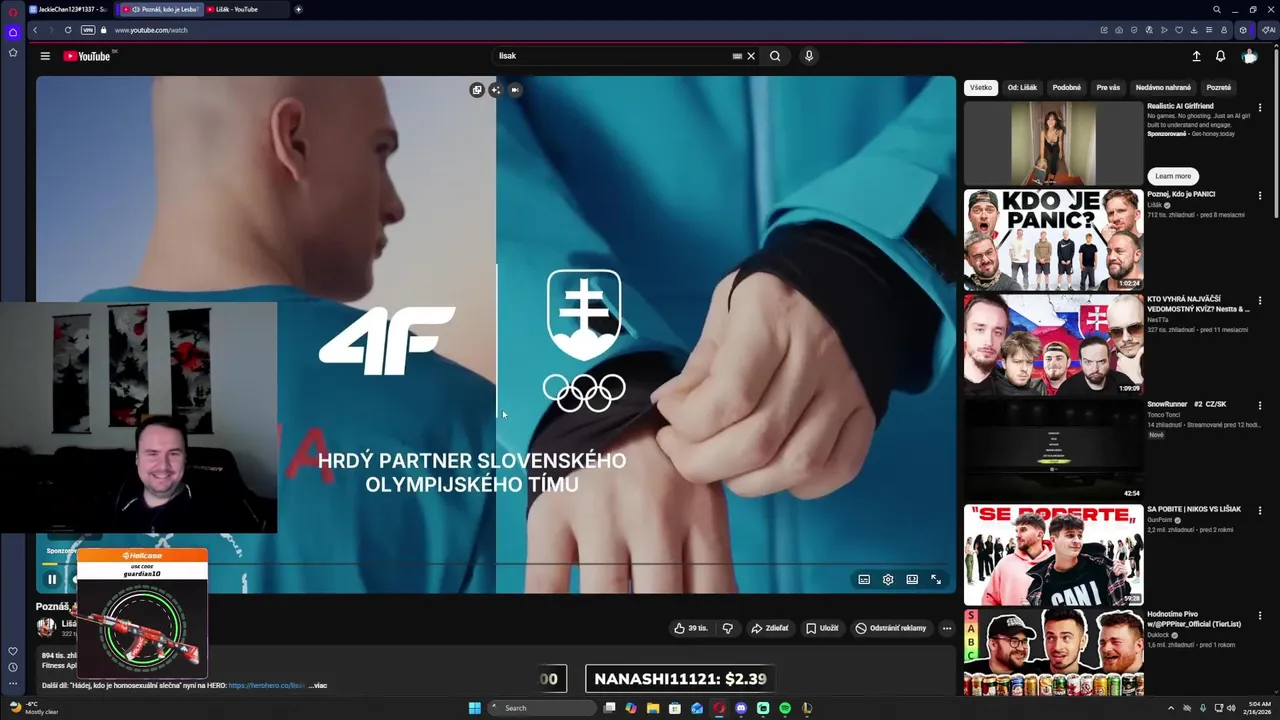Start voice search with the microphone icon
Image resolution: width=1280 pixels, height=720 pixels.
click(x=809, y=56)
